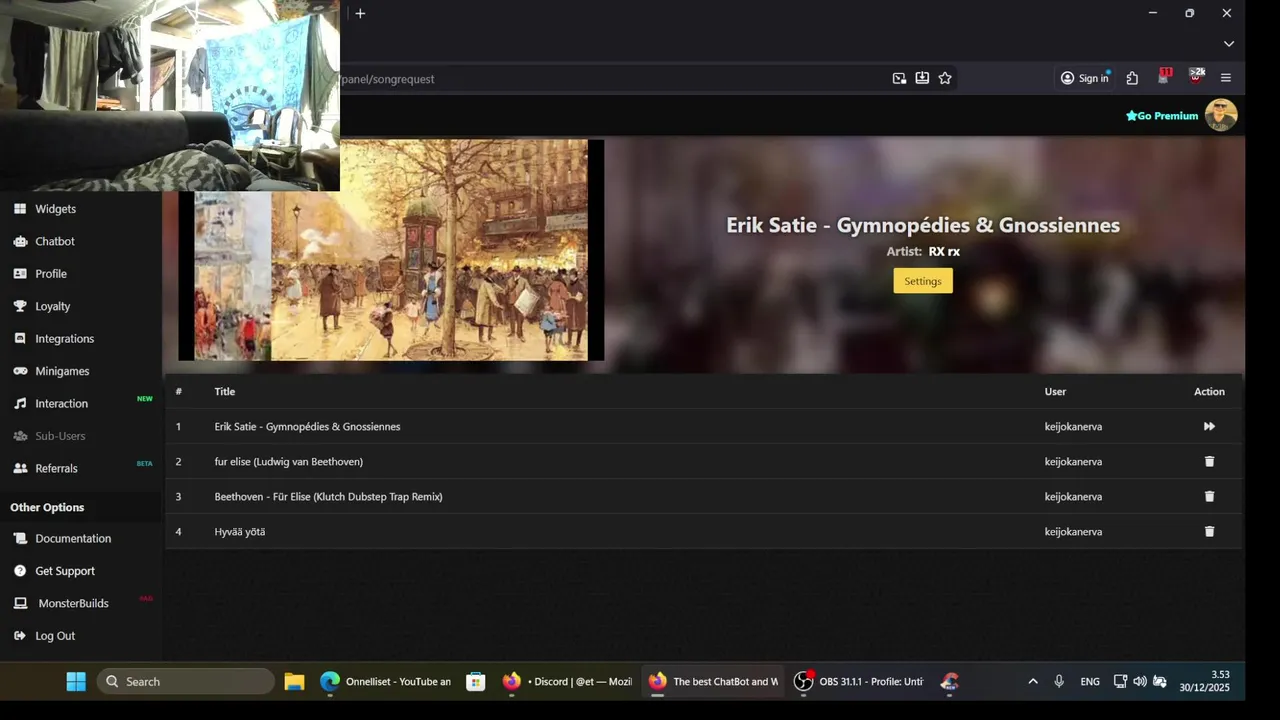Select row fur elise (Ludwig van Beethoven)

point(704,461)
